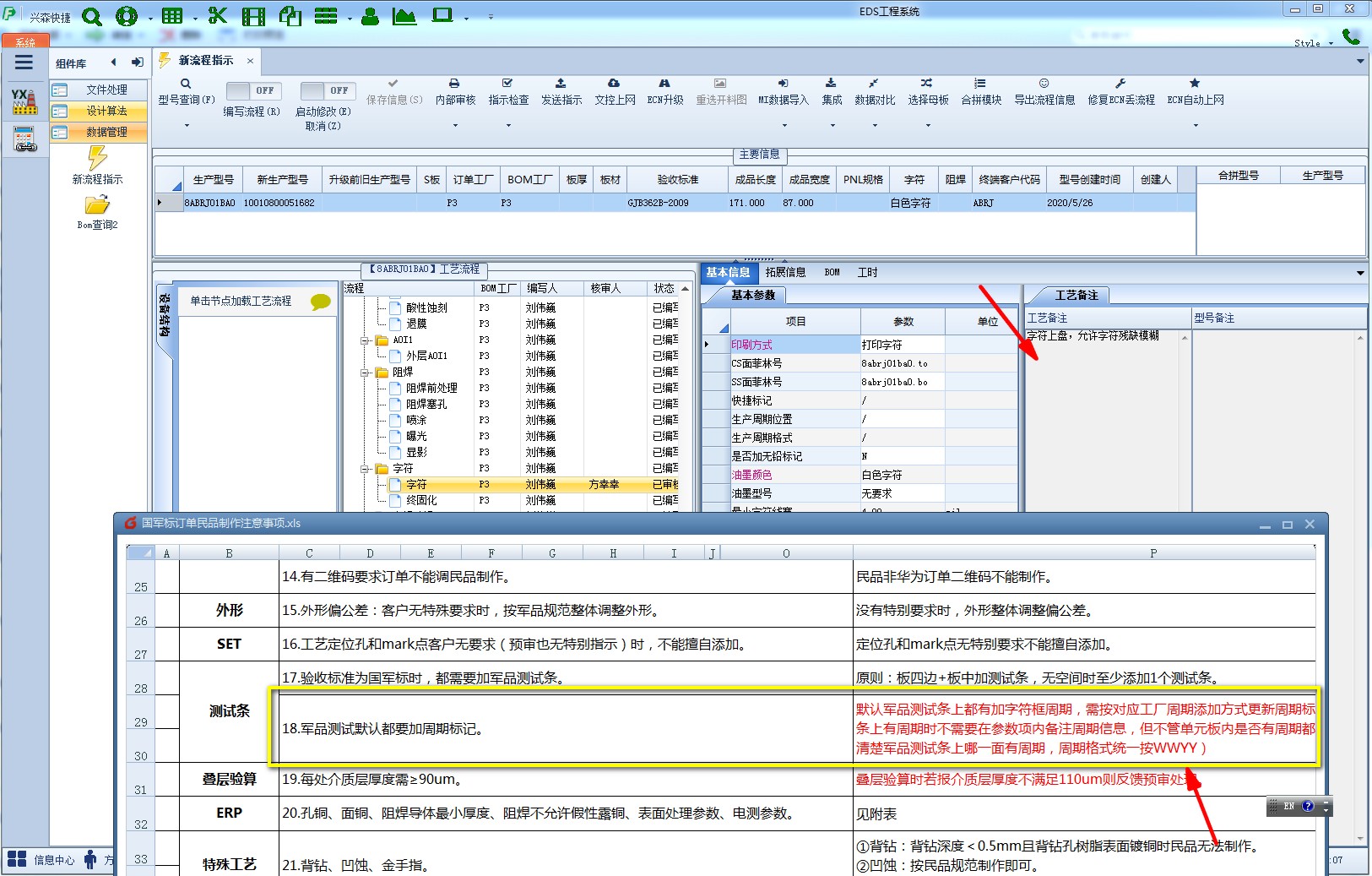The image size is (1372, 876).
Task: Click MI数据导入 toolbar button
Action: click(784, 92)
